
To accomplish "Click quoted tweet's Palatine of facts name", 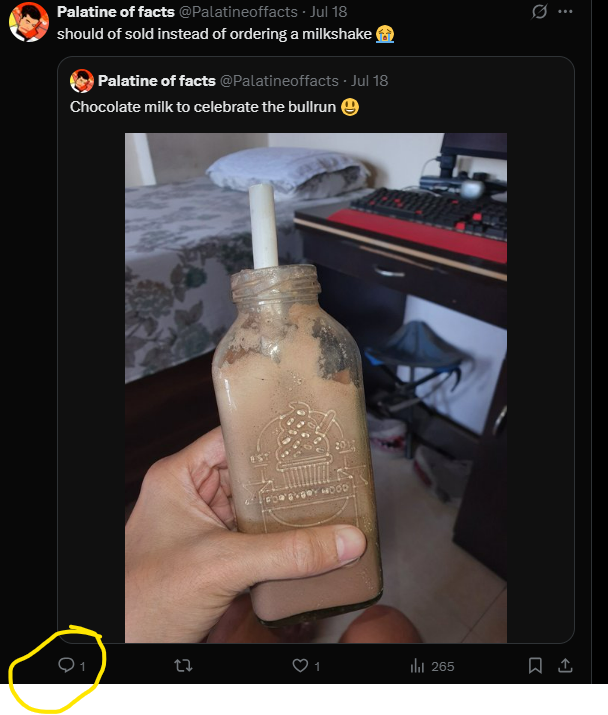I will pyautogui.click(x=156, y=81).
